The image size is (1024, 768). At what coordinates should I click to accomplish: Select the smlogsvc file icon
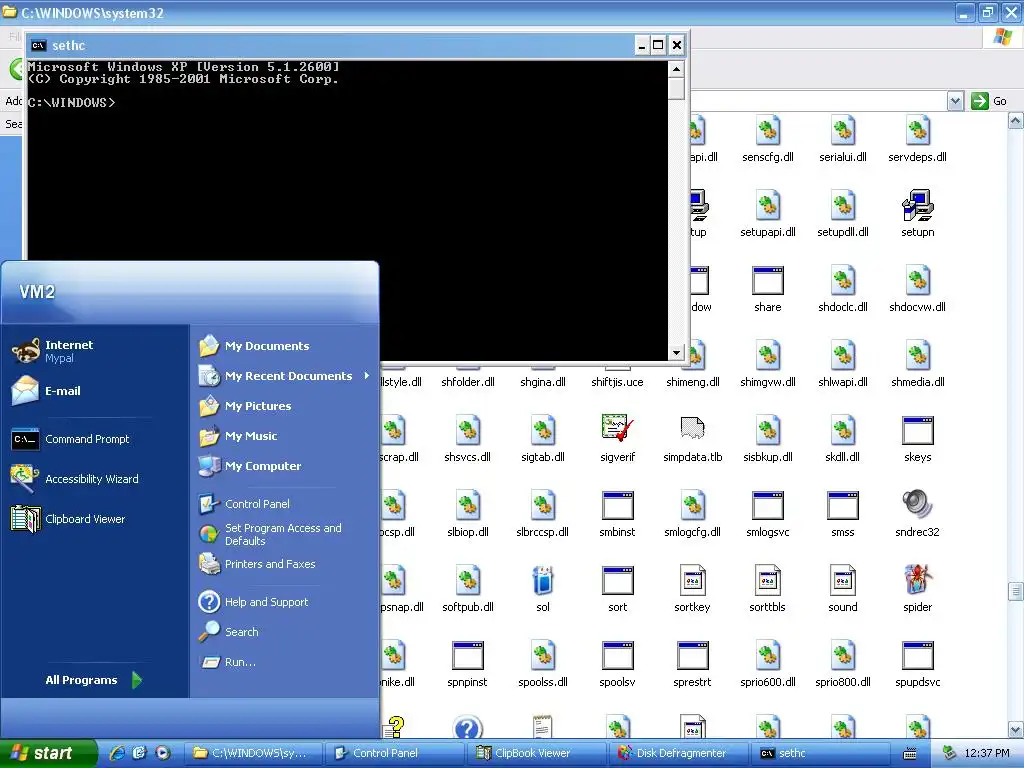pyautogui.click(x=767, y=505)
